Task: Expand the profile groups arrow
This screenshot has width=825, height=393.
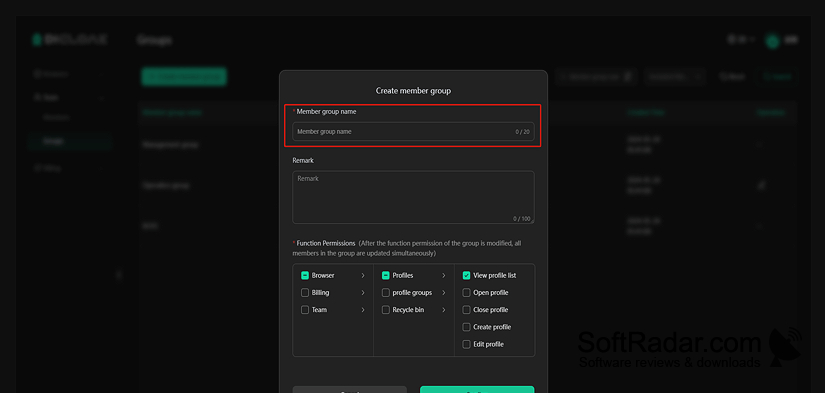Action: pos(444,293)
